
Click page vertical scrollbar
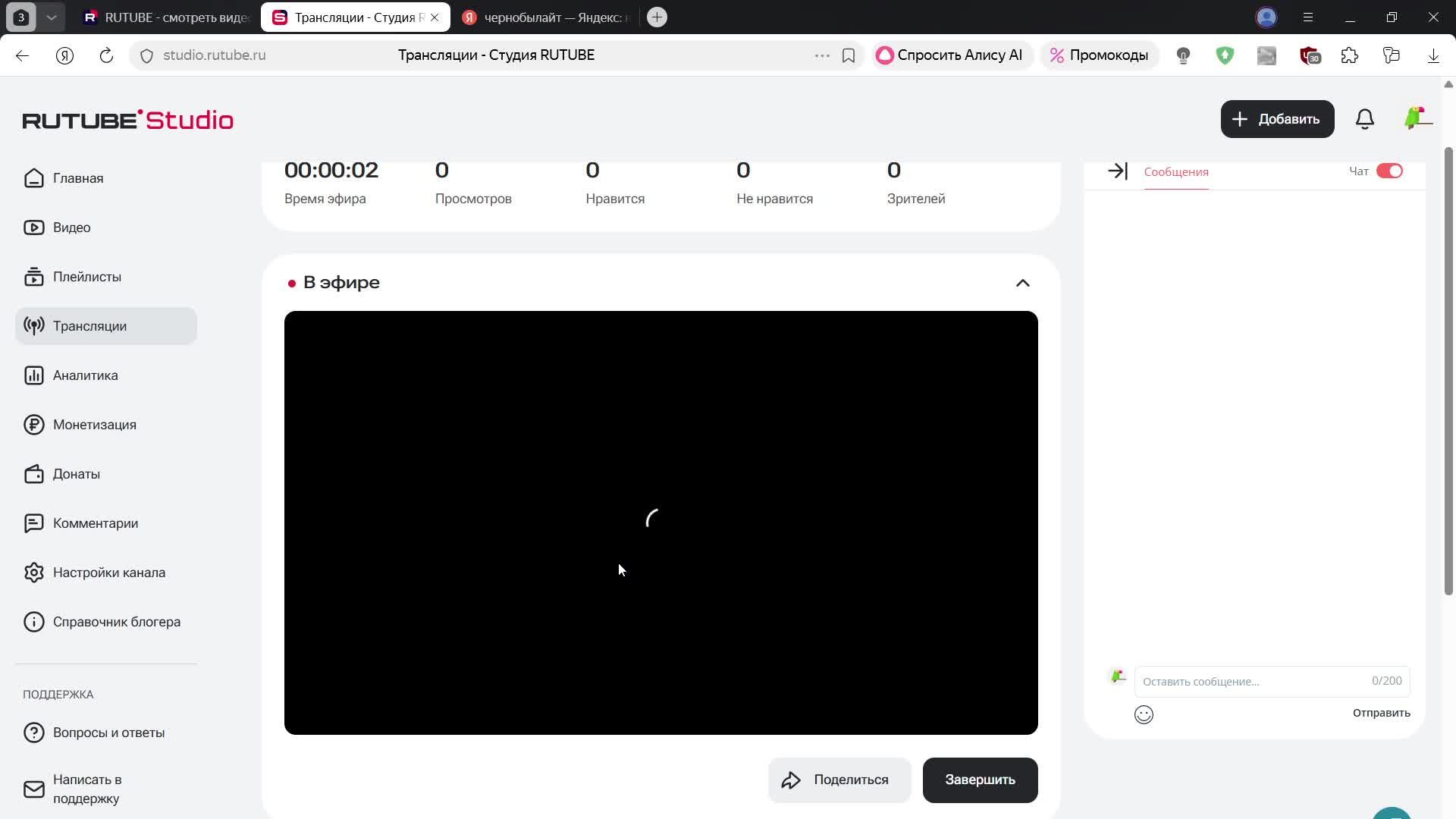[1448, 372]
